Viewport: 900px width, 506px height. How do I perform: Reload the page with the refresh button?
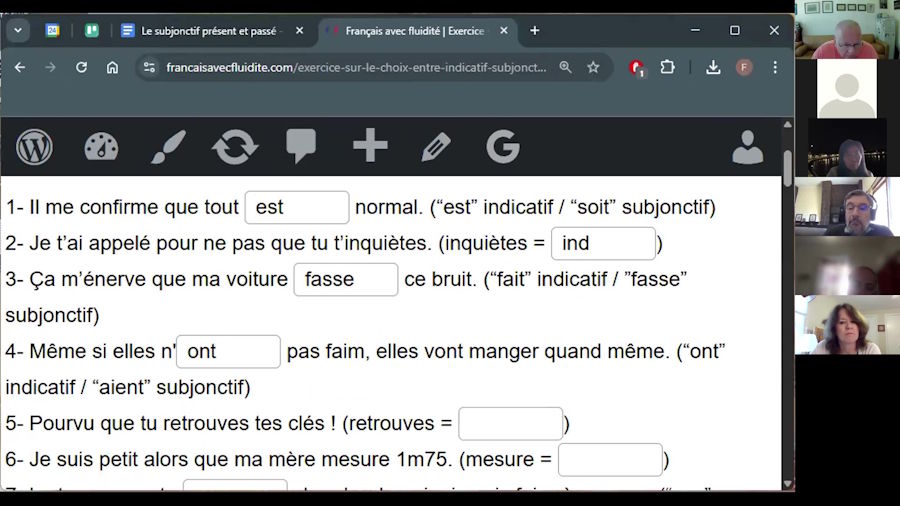coord(81,67)
